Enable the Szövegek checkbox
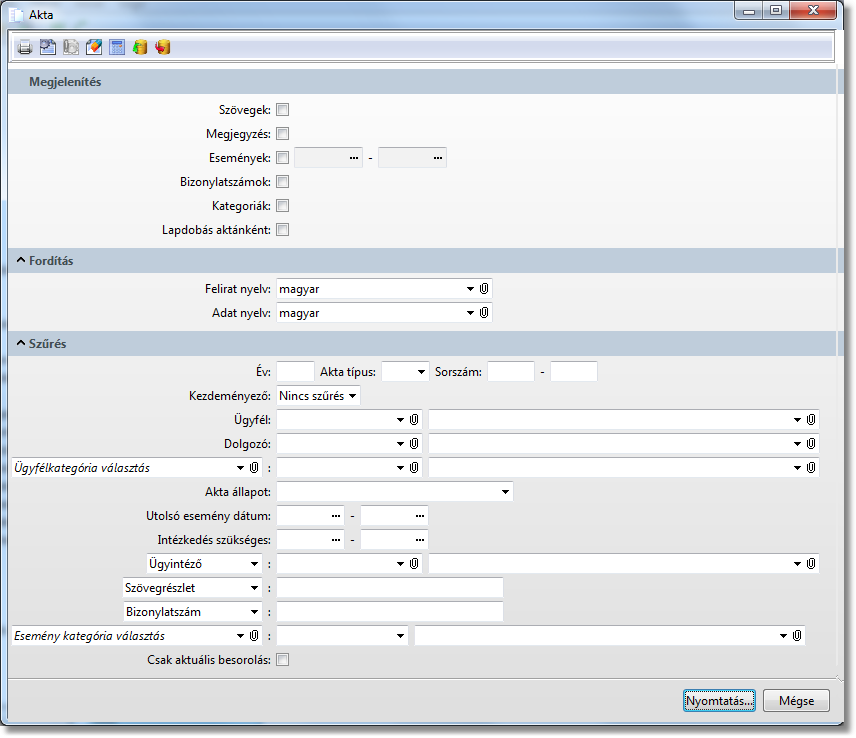This screenshot has width=856, height=738. (x=283, y=110)
